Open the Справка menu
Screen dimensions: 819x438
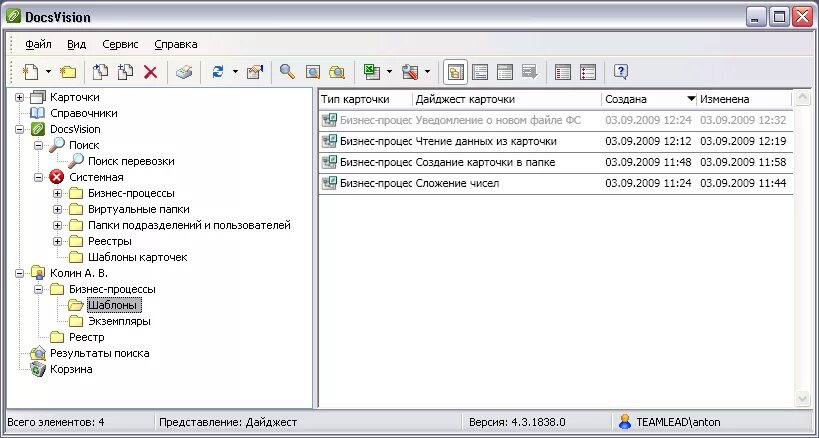pos(176,44)
